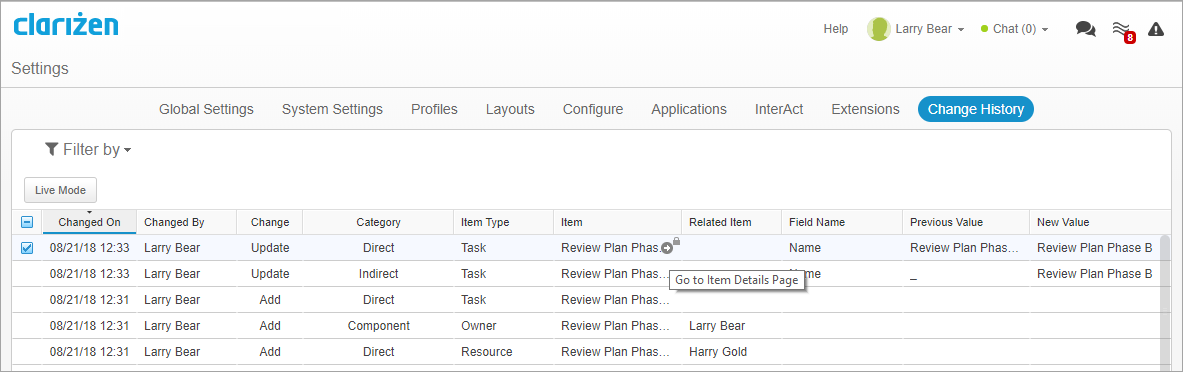Screen dimensions: 1183x372
Task: Click the lock icon on first row item
Action: point(677,241)
